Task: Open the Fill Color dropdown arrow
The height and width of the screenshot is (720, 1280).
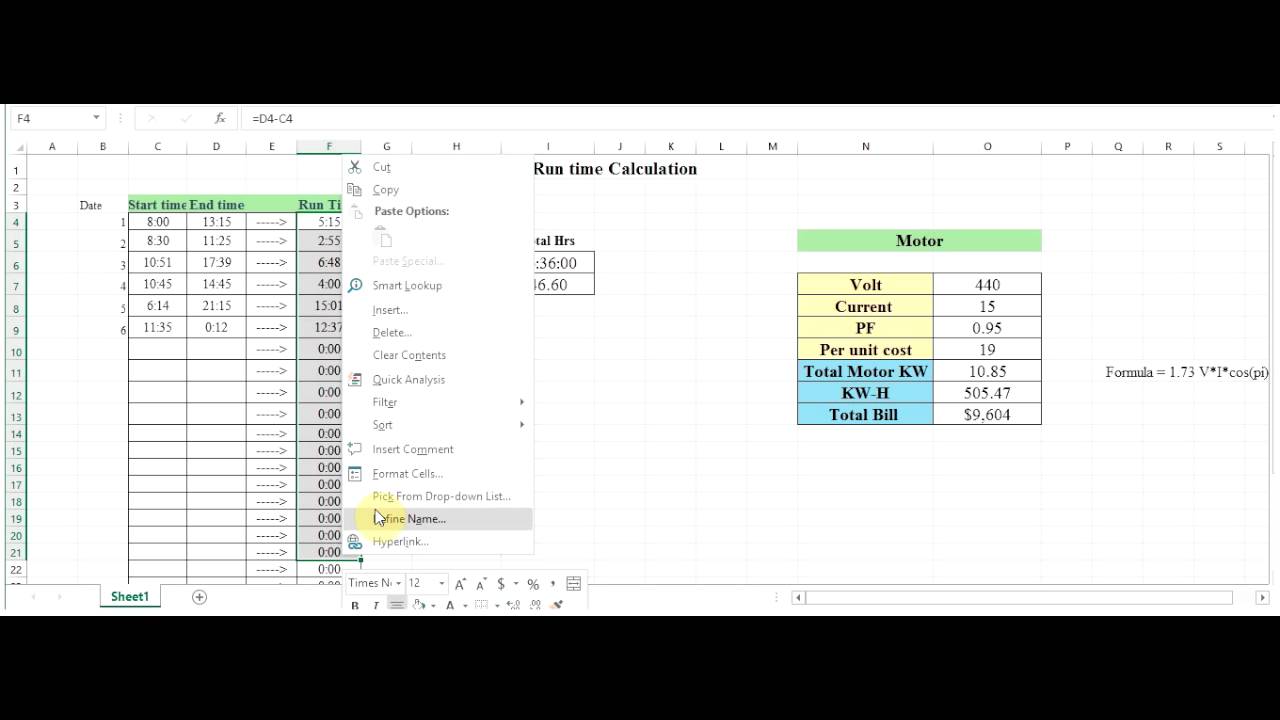Action: [x=433, y=606]
